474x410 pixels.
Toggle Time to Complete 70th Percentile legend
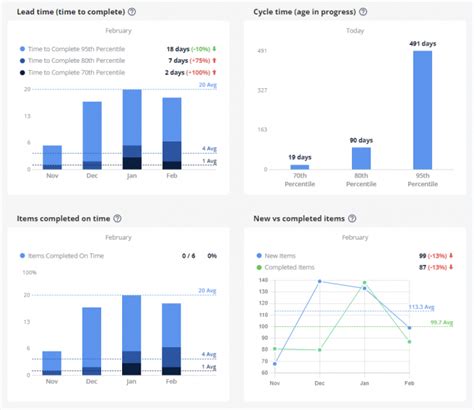click(x=72, y=72)
